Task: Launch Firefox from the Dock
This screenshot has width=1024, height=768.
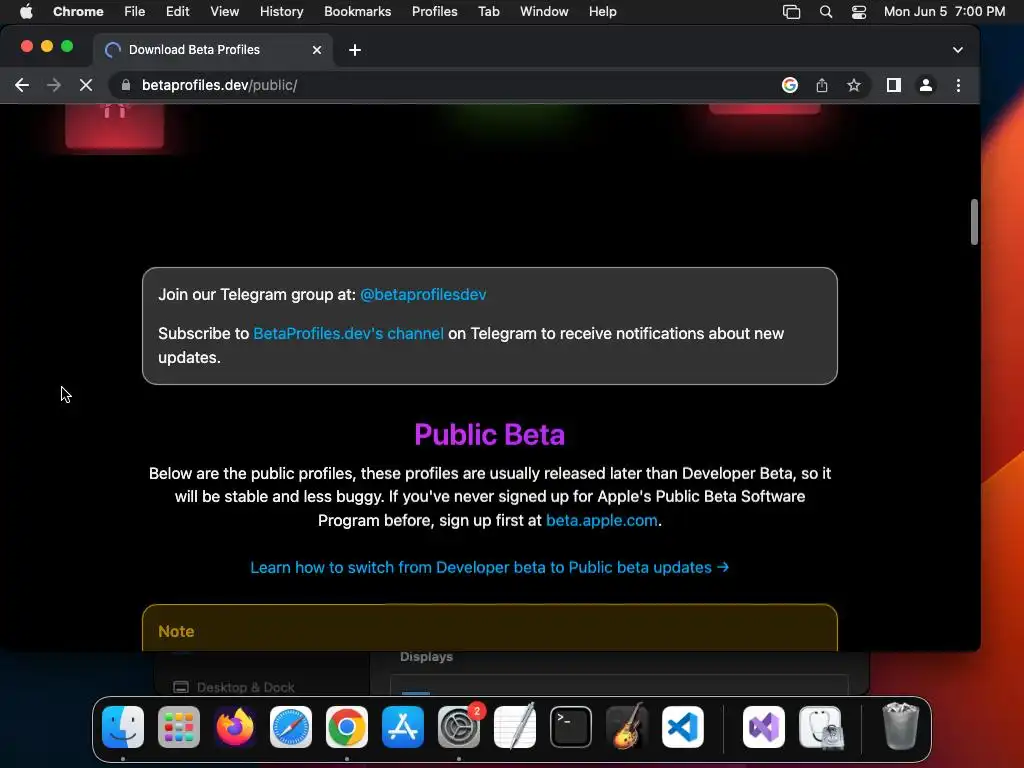Action: pyautogui.click(x=235, y=727)
